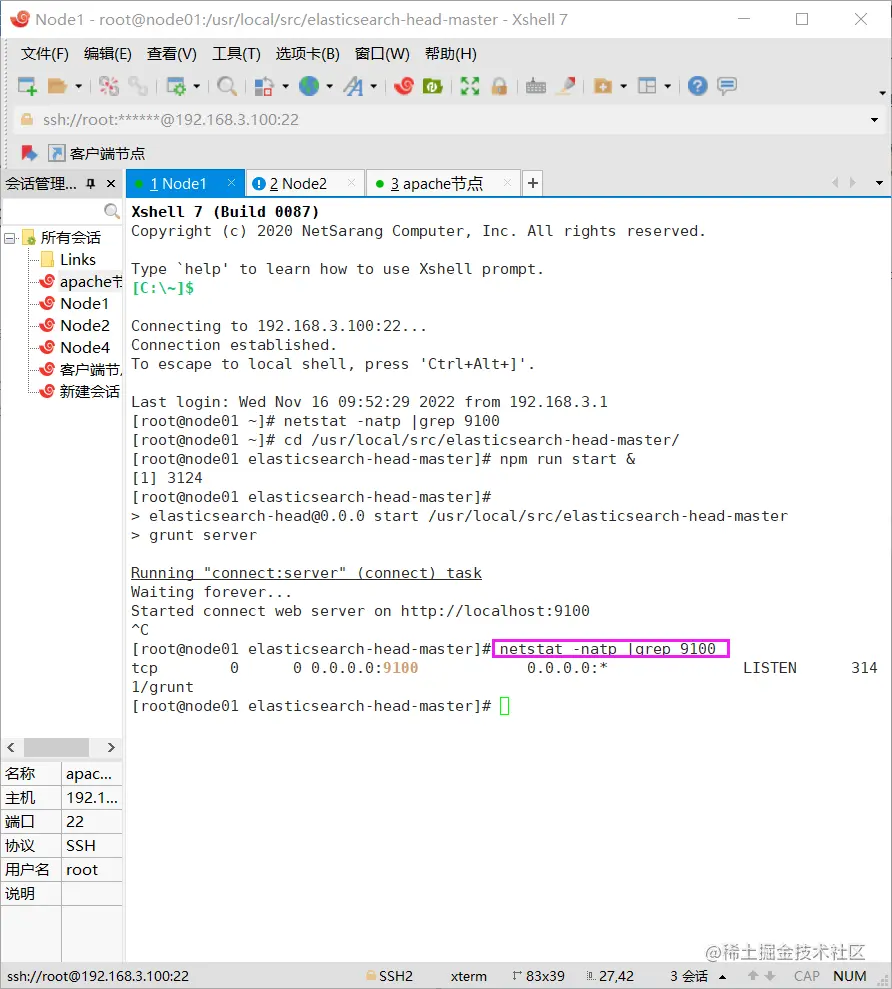Click the Disconnect toolbar icon
Viewport: 892px width, 989px height.
(x=109, y=86)
